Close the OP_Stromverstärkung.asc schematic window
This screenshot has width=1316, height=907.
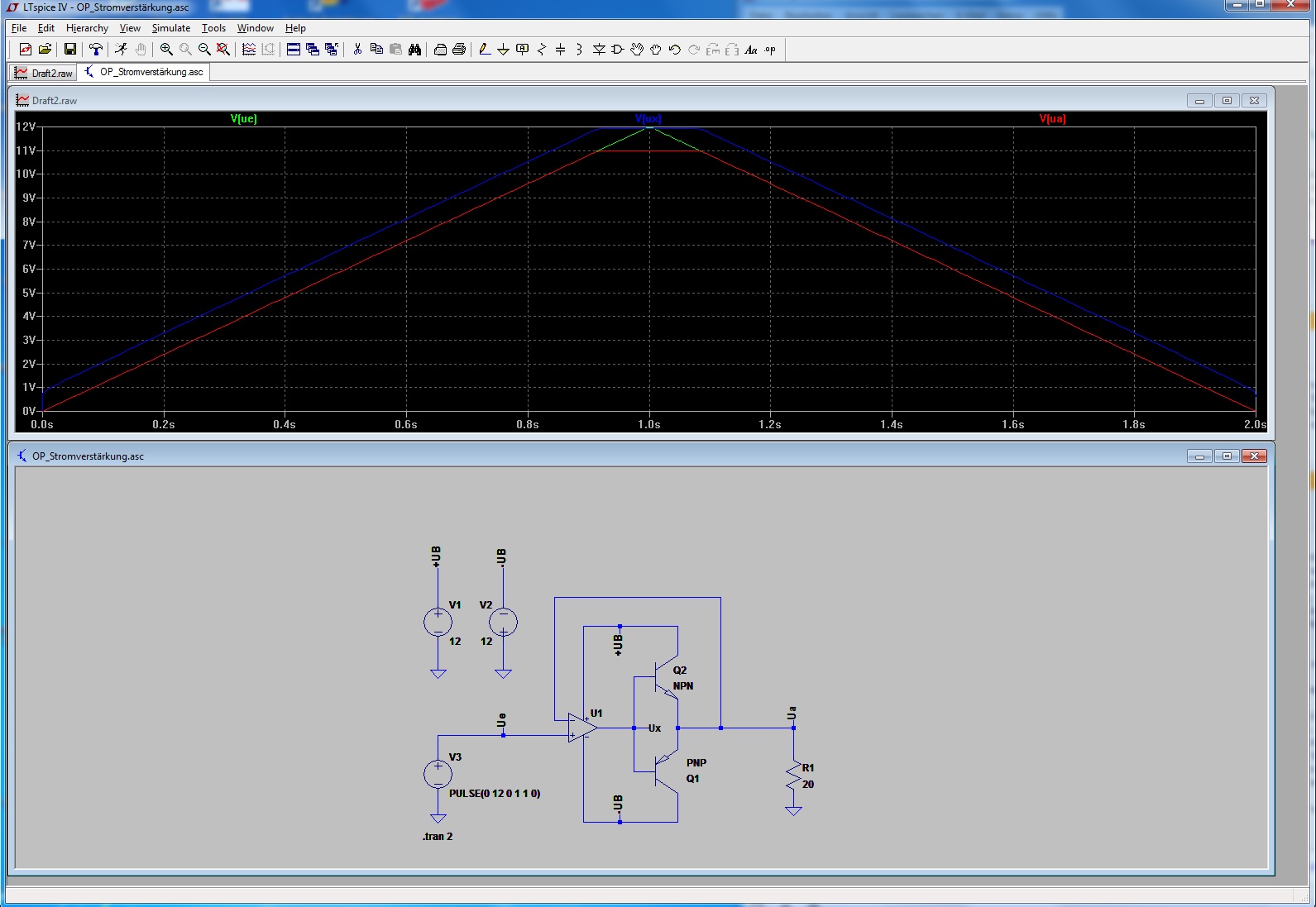tap(1255, 456)
